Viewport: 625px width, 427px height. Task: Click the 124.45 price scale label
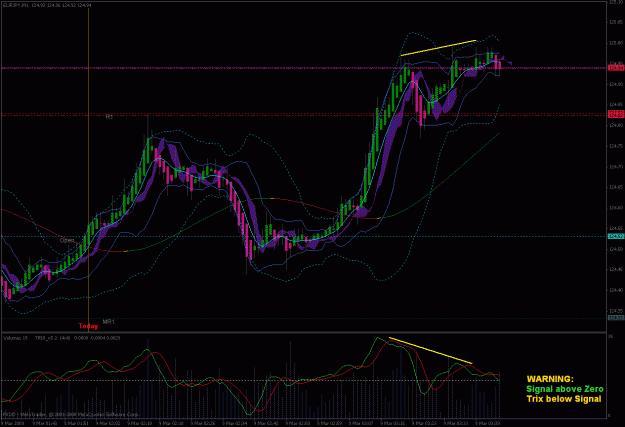click(x=615, y=270)
